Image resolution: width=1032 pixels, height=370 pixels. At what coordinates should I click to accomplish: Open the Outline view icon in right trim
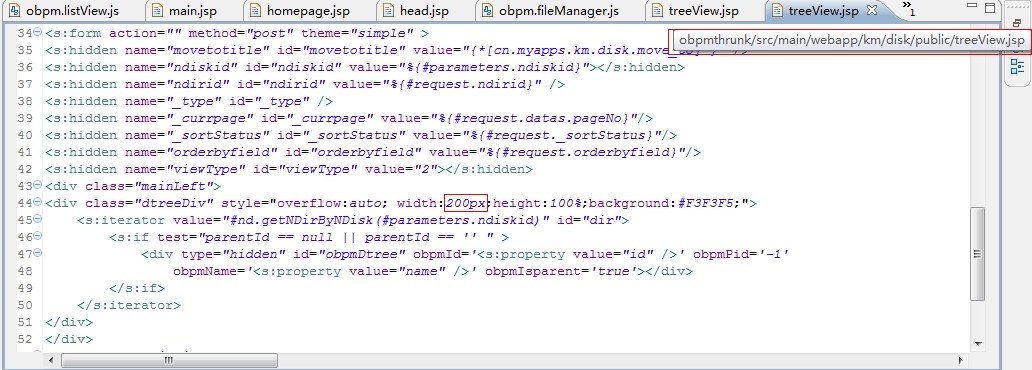click(1018, 66)
